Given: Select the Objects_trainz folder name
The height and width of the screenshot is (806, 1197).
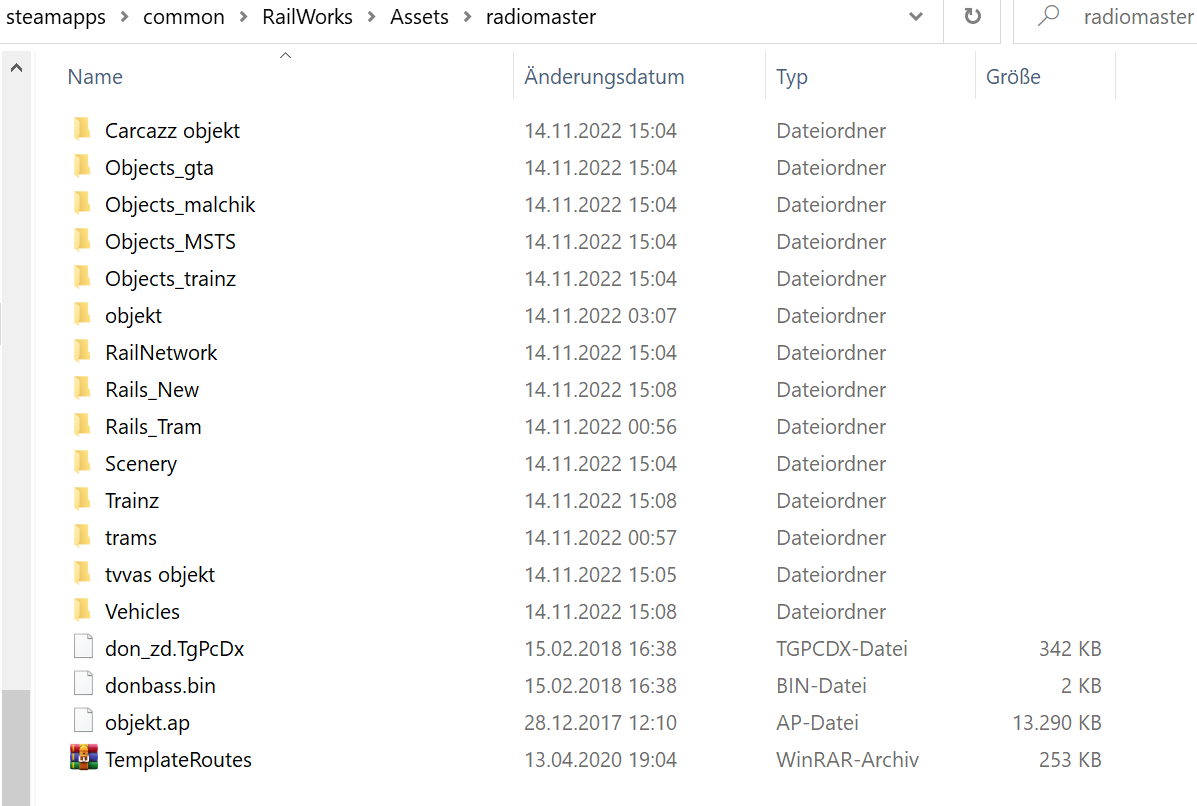Looking at the screenshot, I should (170, 279).
